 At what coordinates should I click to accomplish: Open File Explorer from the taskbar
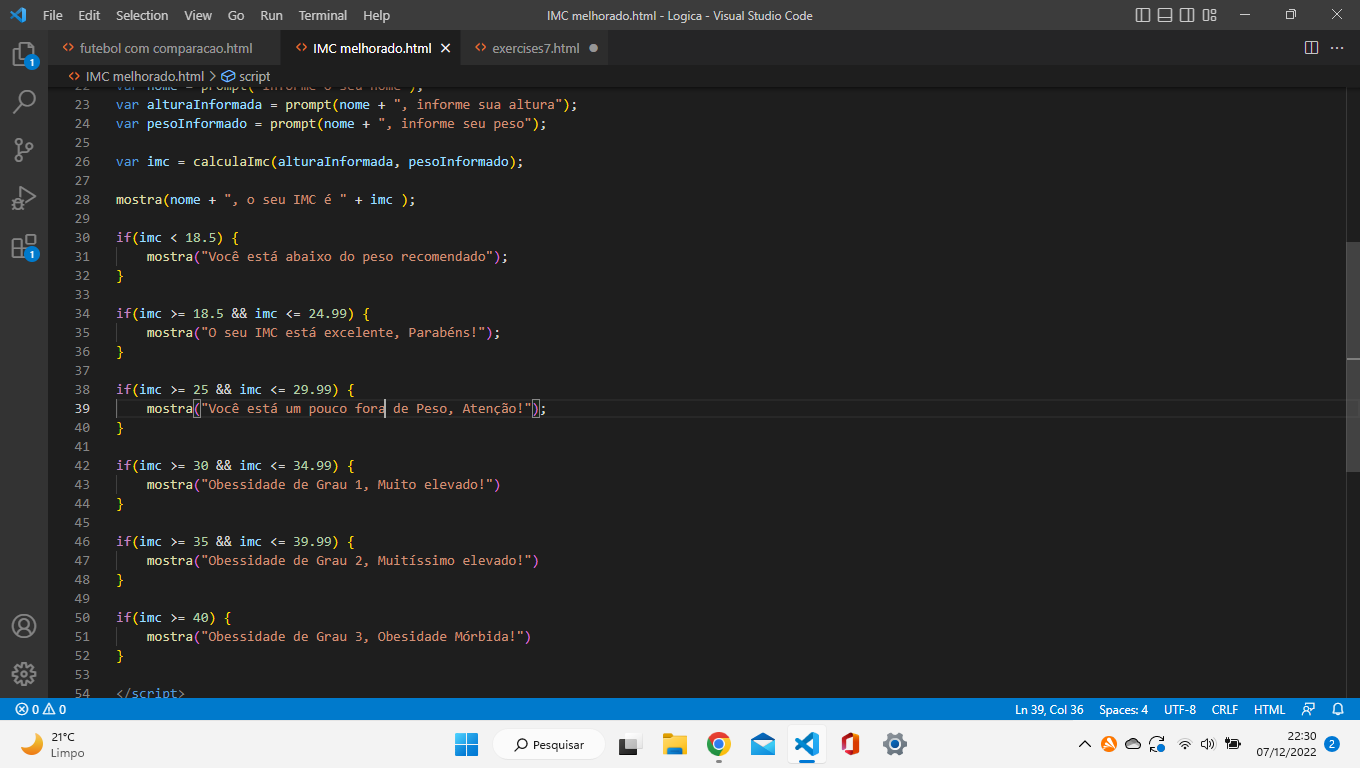(x=674, y=744)
